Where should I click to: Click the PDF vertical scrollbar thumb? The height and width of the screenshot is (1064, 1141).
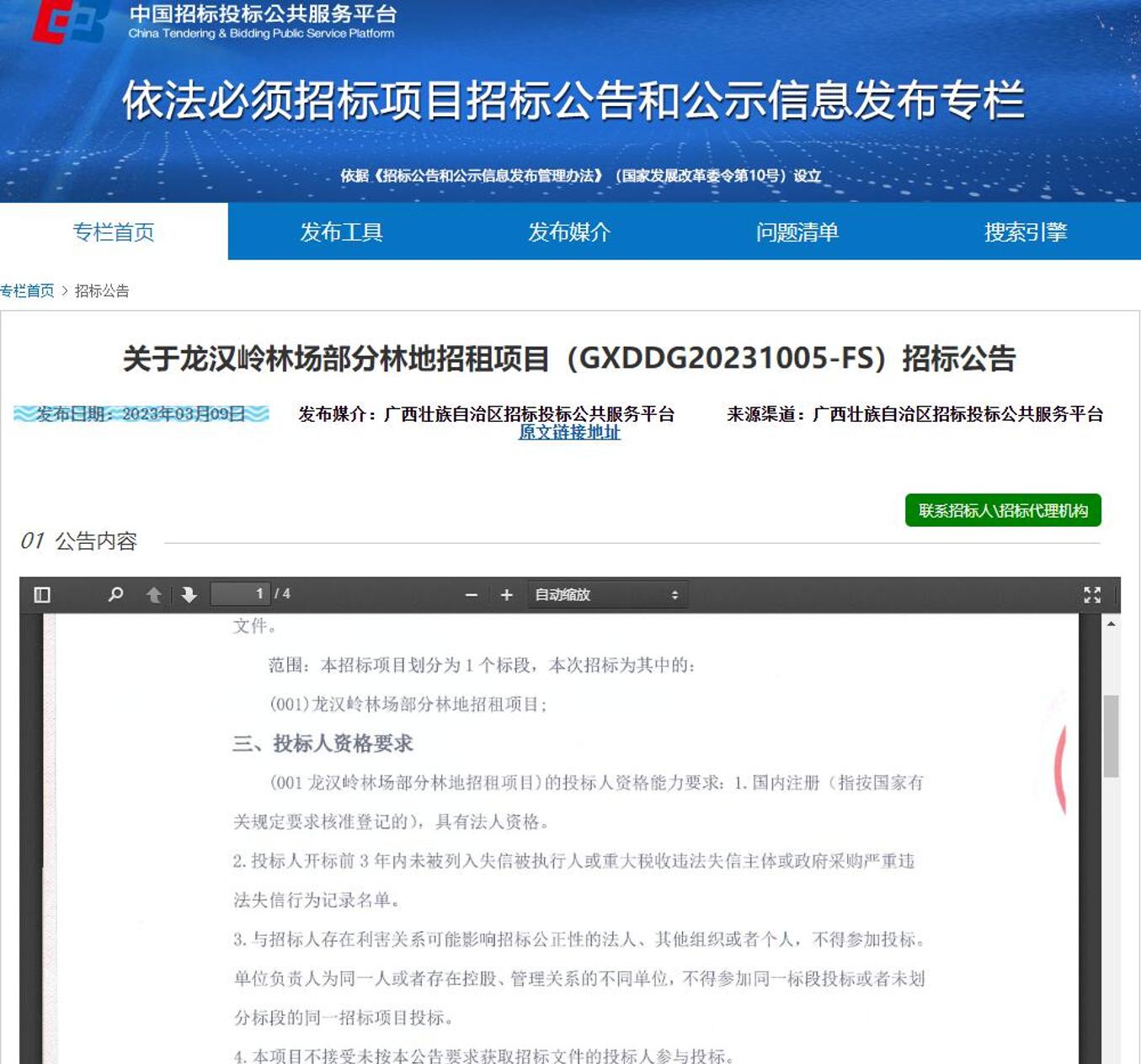pos(1111,737)
